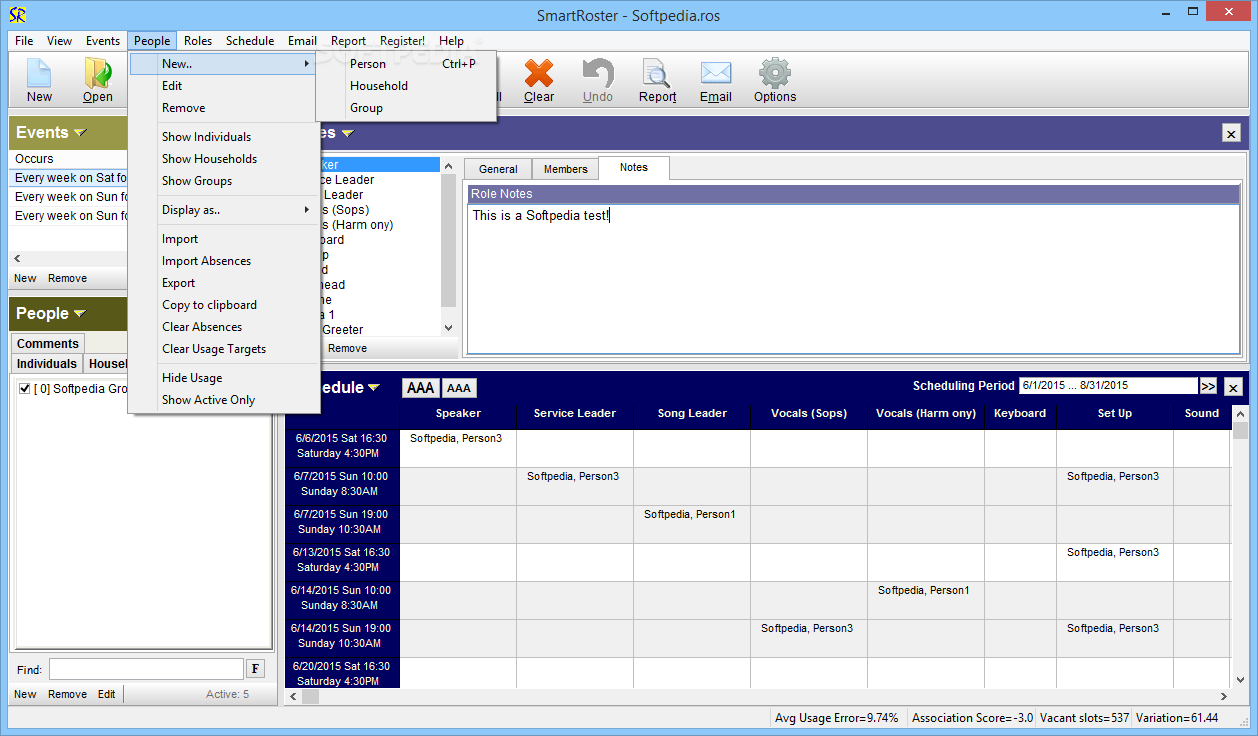Image resolution: width=1258 pixels, height=736 pixels.
Task: Select Edit in the People menu
Action: (223, 85)
